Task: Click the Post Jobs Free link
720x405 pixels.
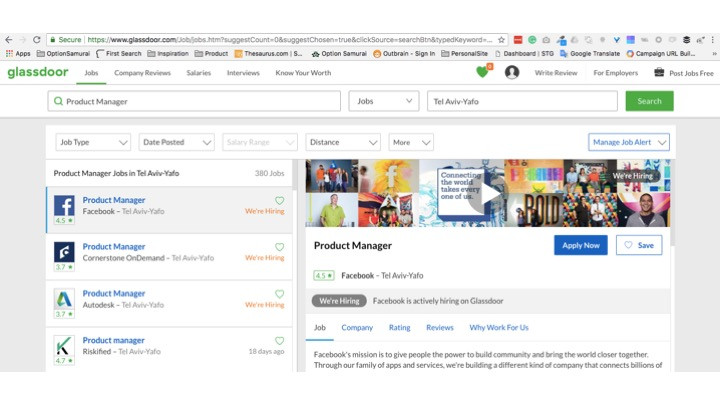Action: pyautogui.click(x=691, y=73)
